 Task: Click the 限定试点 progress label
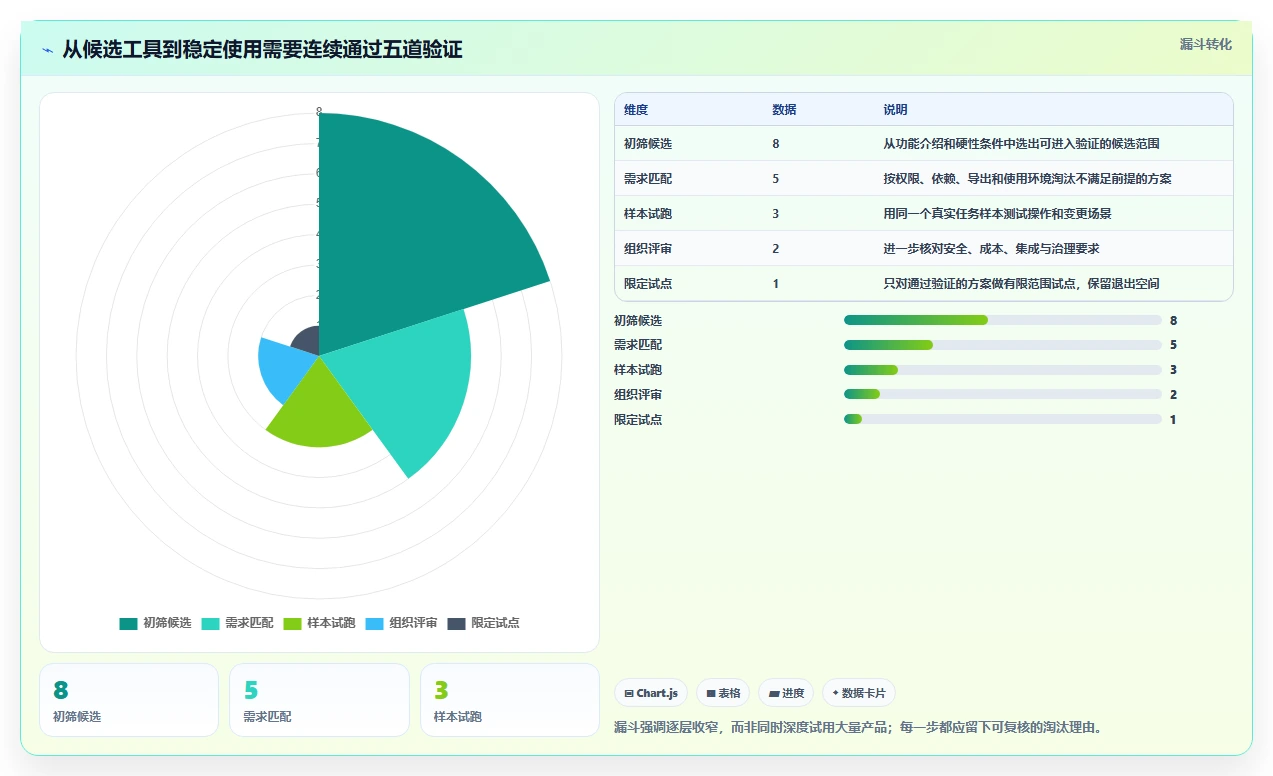pyautogui.click(x=638, y=420)
